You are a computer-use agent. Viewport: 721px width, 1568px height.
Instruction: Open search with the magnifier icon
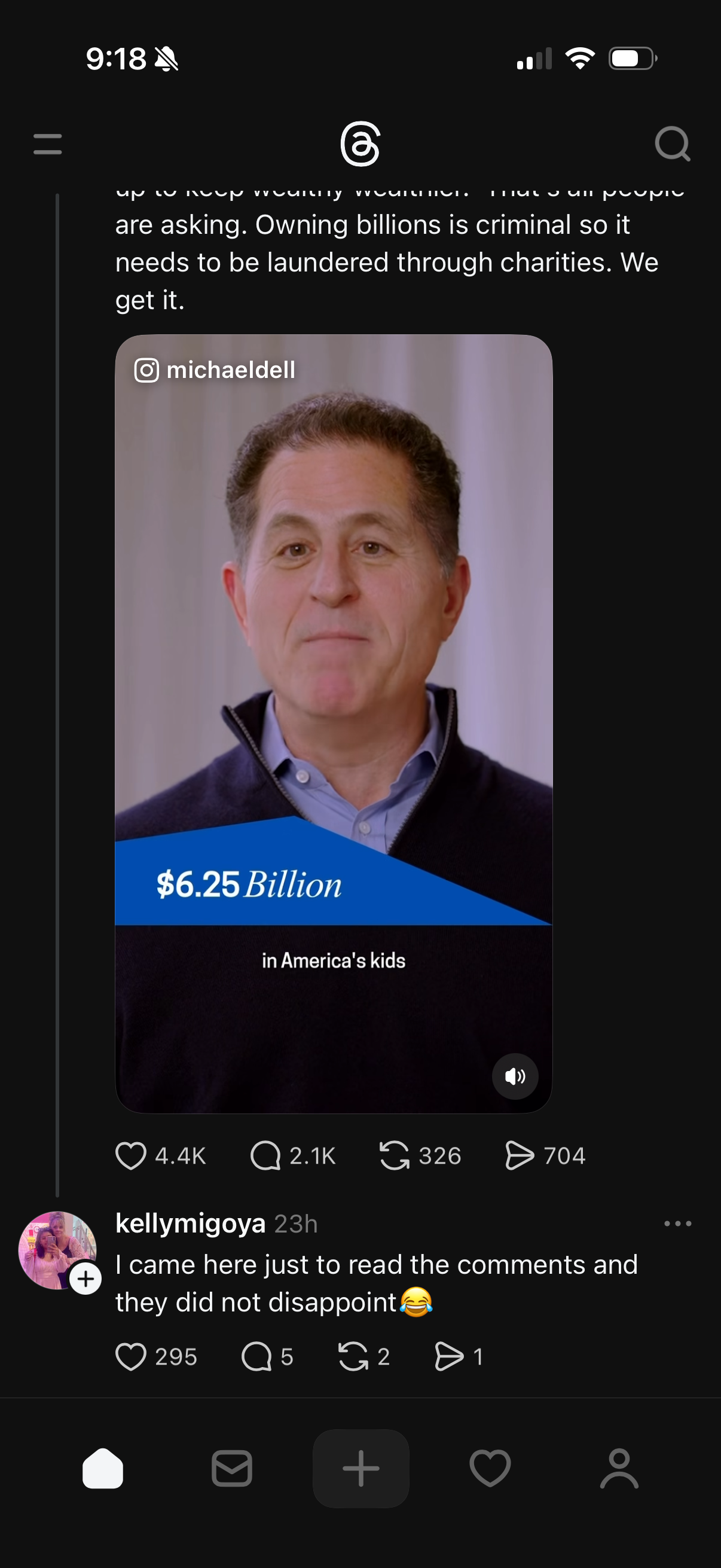point(673,144)
